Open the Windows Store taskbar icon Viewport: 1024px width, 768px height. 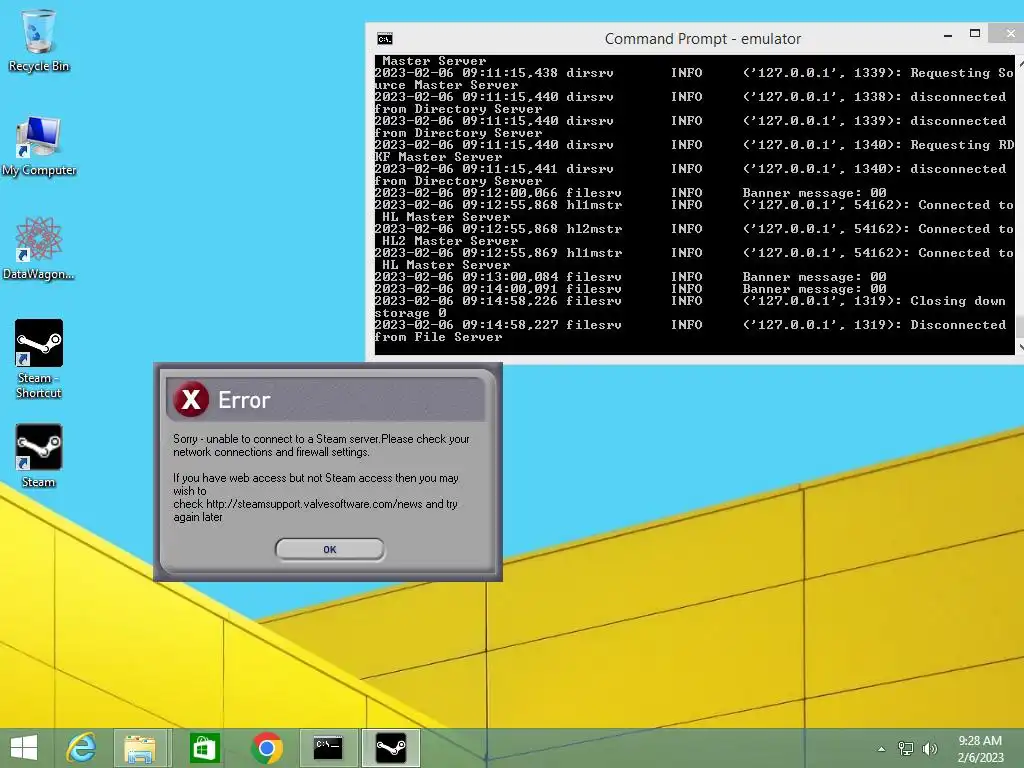tap(204, 748)
